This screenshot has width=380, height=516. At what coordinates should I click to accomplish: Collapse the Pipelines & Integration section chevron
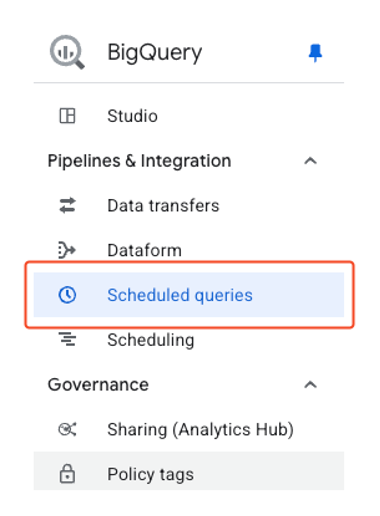310,161
